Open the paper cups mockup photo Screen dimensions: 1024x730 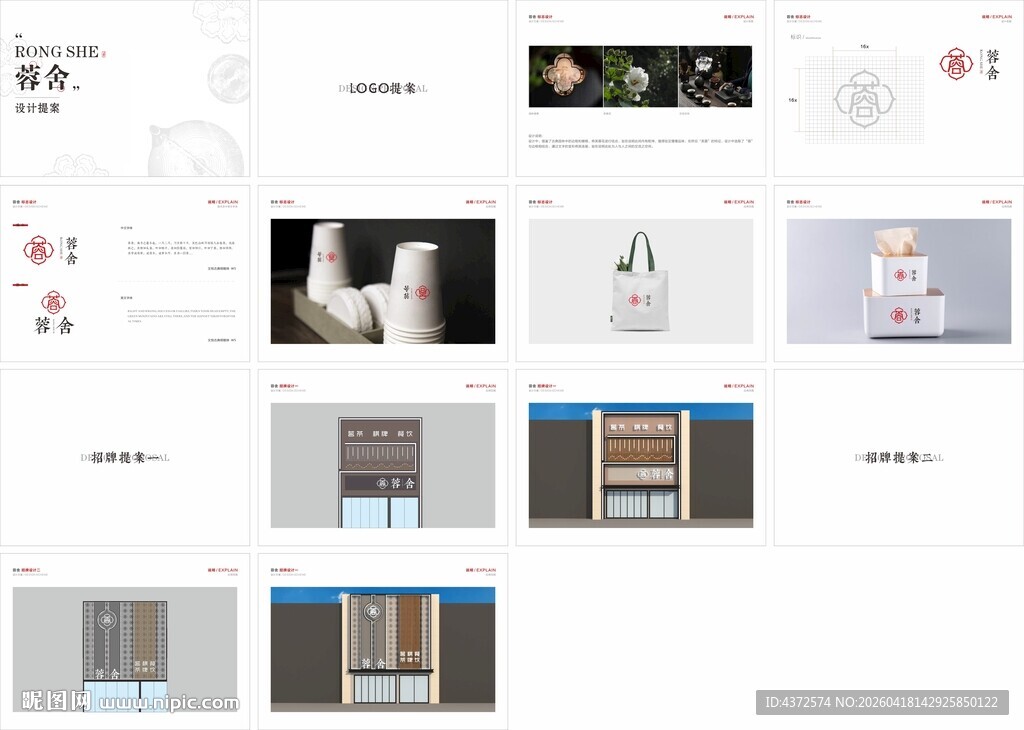[x=383, y=281]
